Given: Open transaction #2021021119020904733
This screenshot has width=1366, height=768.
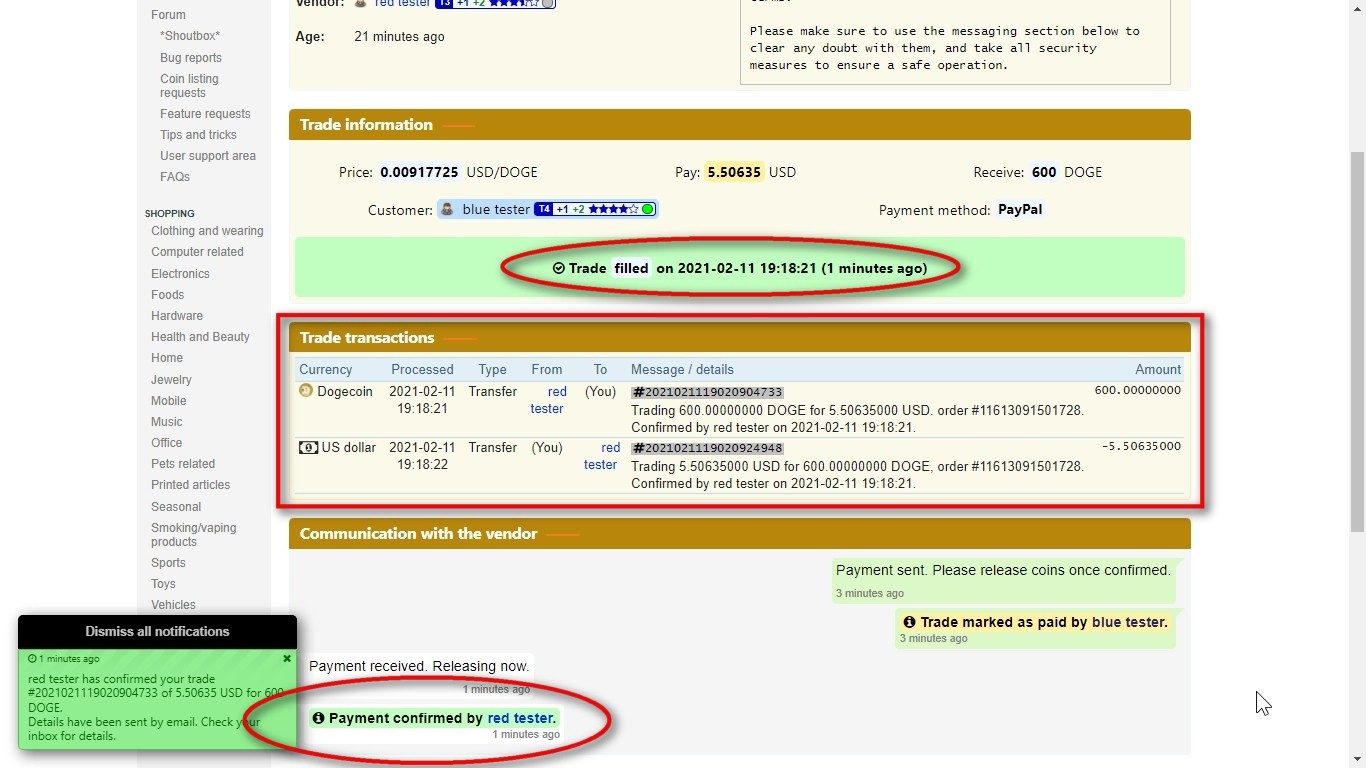Looking at the screenshot, I should [707, 392].
